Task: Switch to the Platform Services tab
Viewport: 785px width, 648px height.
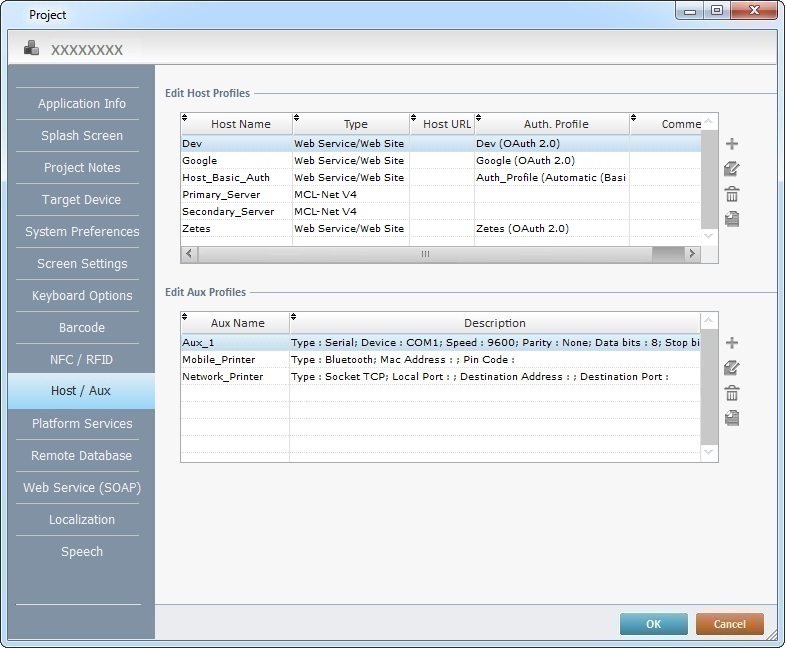Action: coord(82,424)
